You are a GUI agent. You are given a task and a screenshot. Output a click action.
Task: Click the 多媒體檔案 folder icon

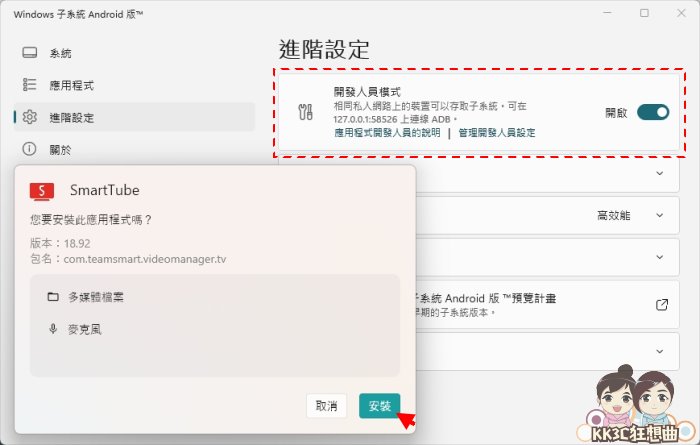(53, 297)
